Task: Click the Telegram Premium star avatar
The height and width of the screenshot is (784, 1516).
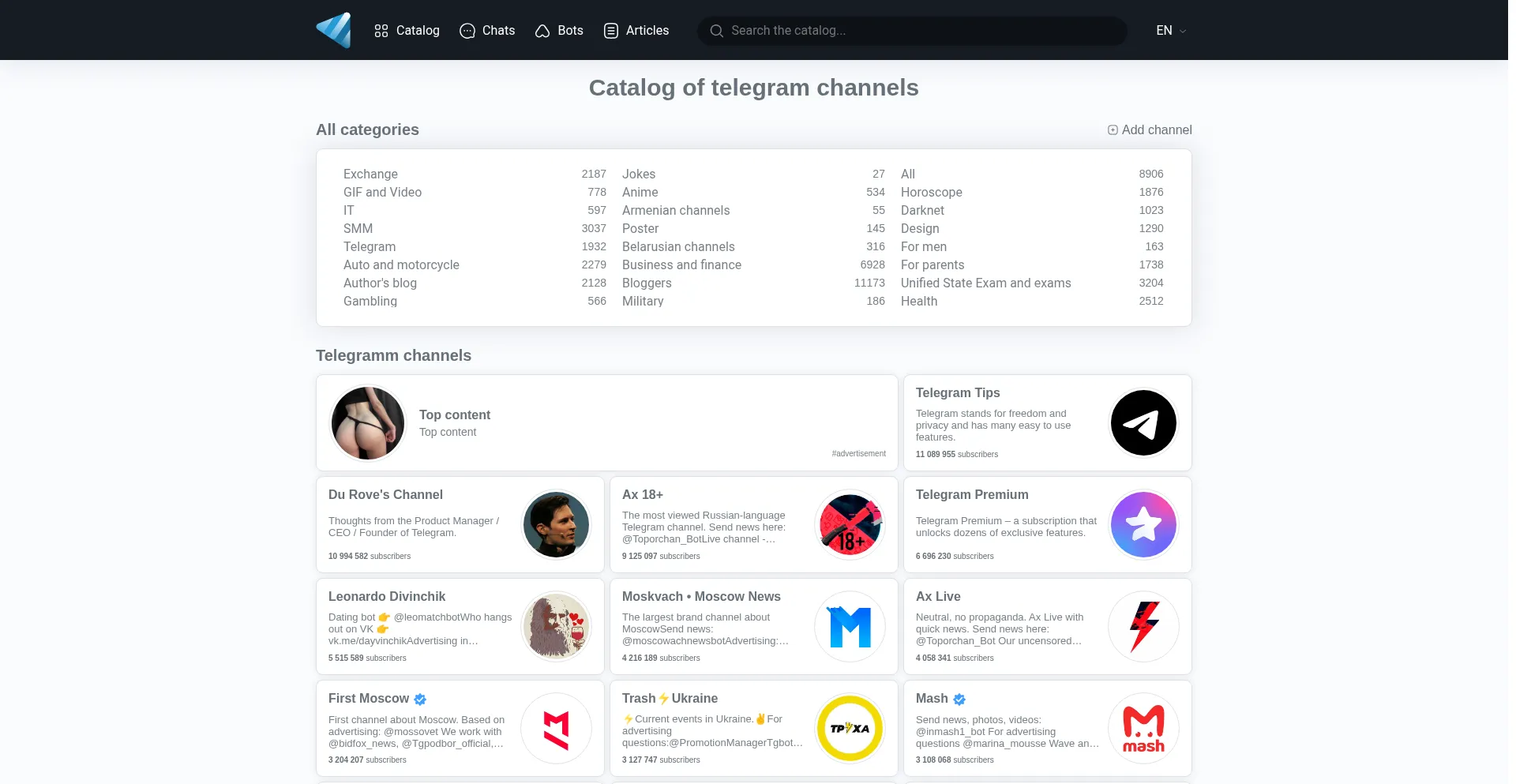Action: [x=1143, y=525]
